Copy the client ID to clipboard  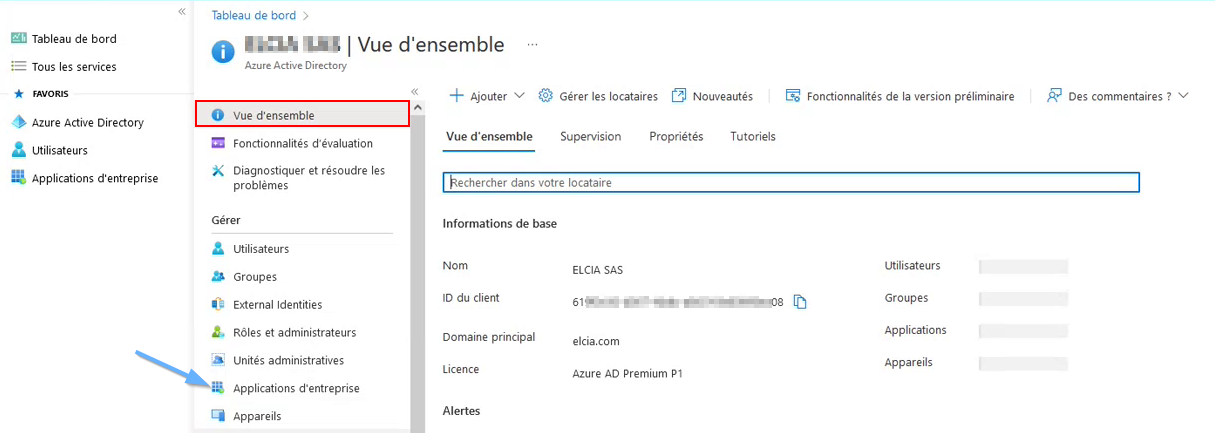pyautogui.click(x=800, y=302)
